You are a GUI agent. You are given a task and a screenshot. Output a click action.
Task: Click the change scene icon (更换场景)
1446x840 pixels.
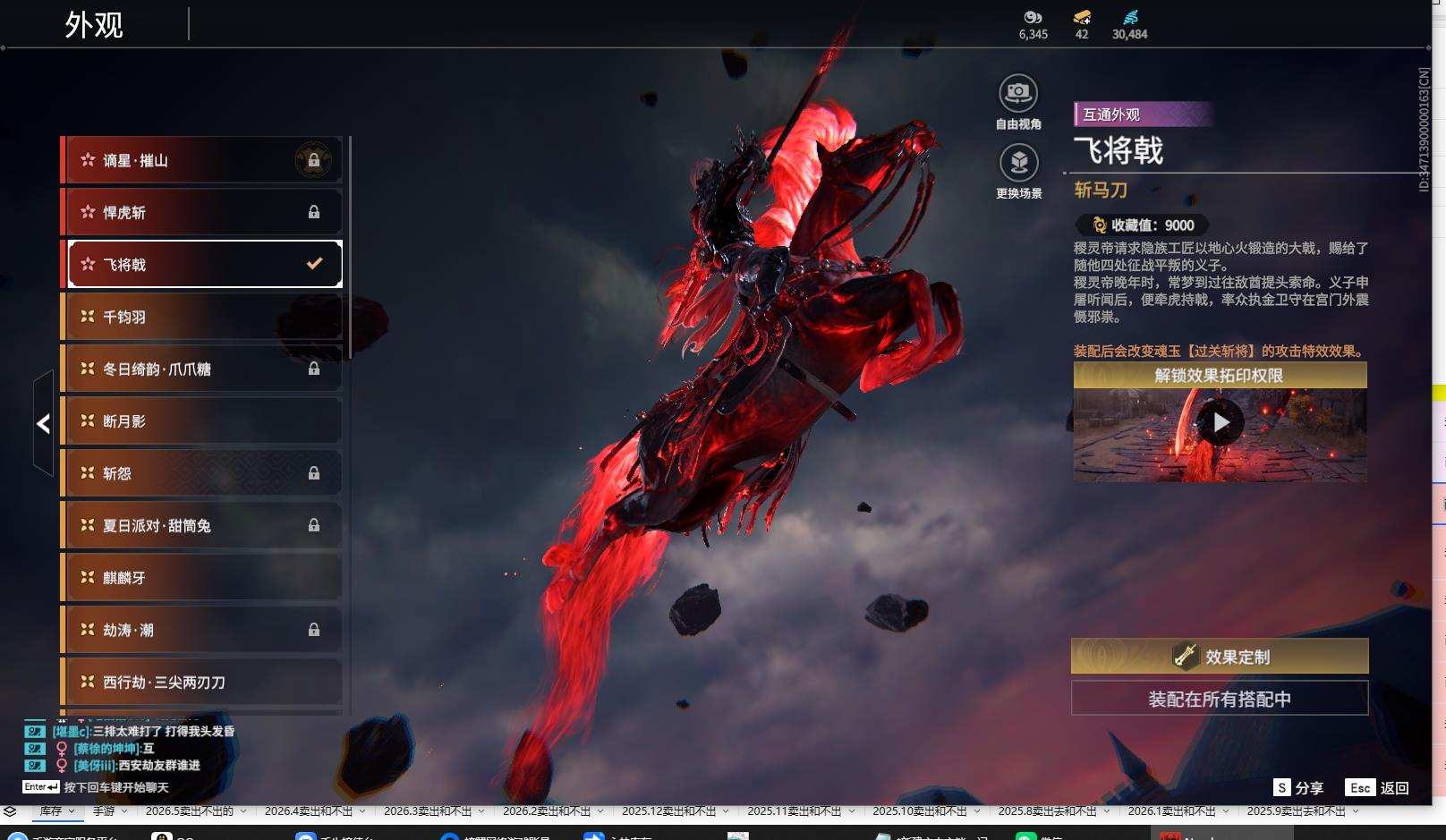click(x=1018, y=163)
